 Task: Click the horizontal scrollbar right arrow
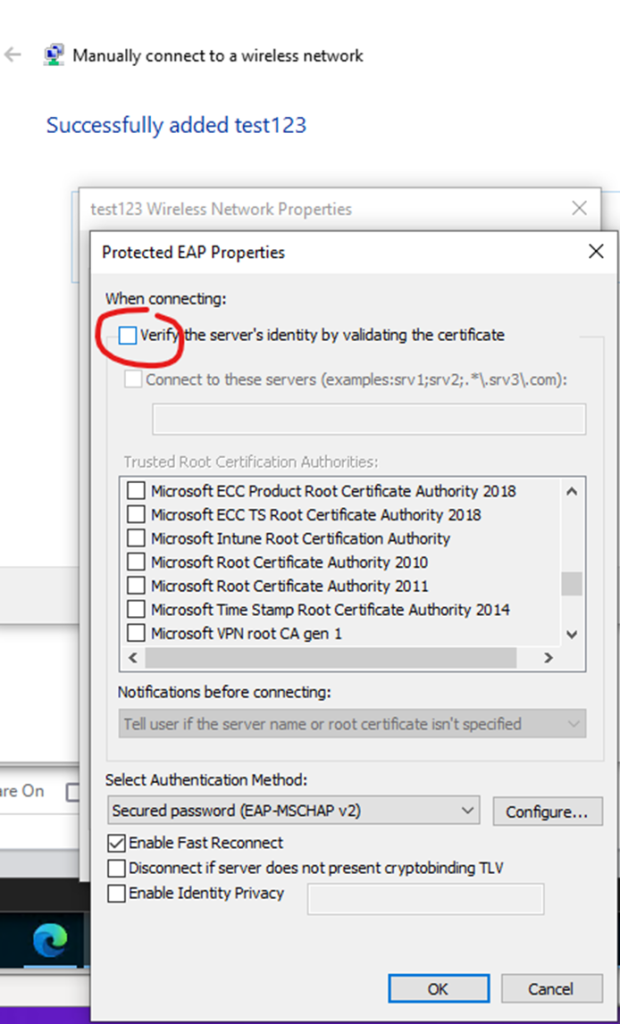pos(549,658)
